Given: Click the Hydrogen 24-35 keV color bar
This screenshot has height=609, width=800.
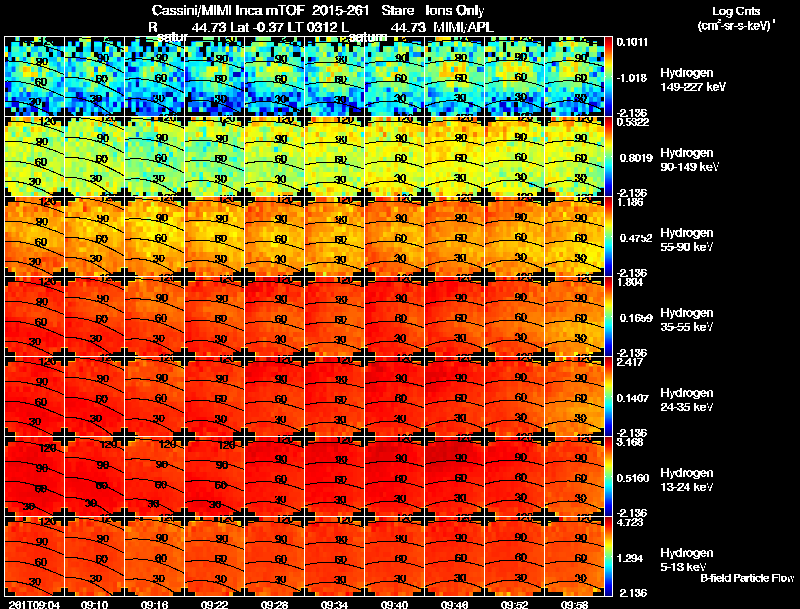Looking at the screenshot, I should pyautogui.click(x=608, y=397).
